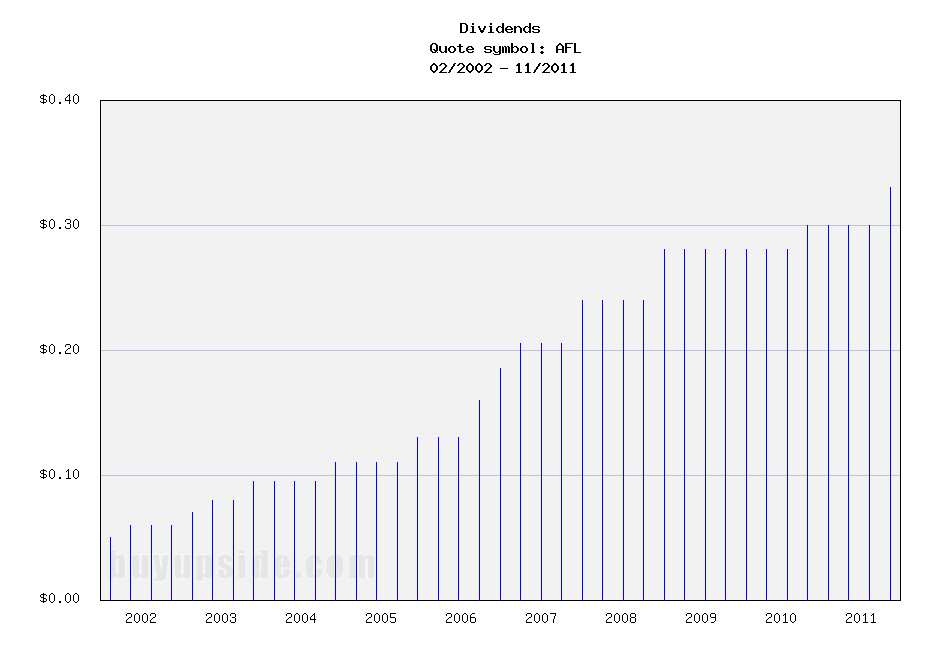950x650 pixels.
Task: Click the '2007' year label
Action: pos(542,618)
